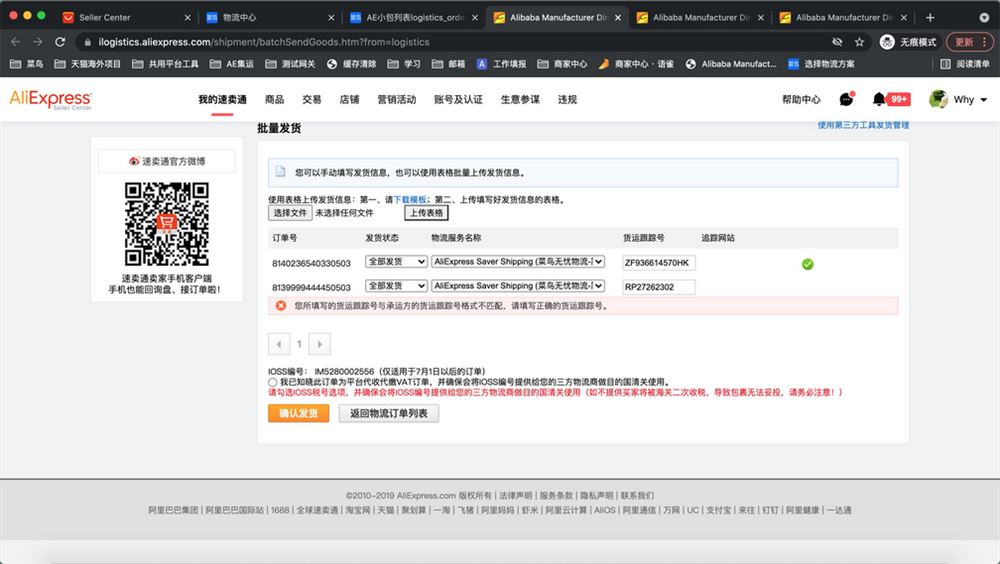Bookmark this page with the star icon
1000x564 pixels.
[859, 42]
